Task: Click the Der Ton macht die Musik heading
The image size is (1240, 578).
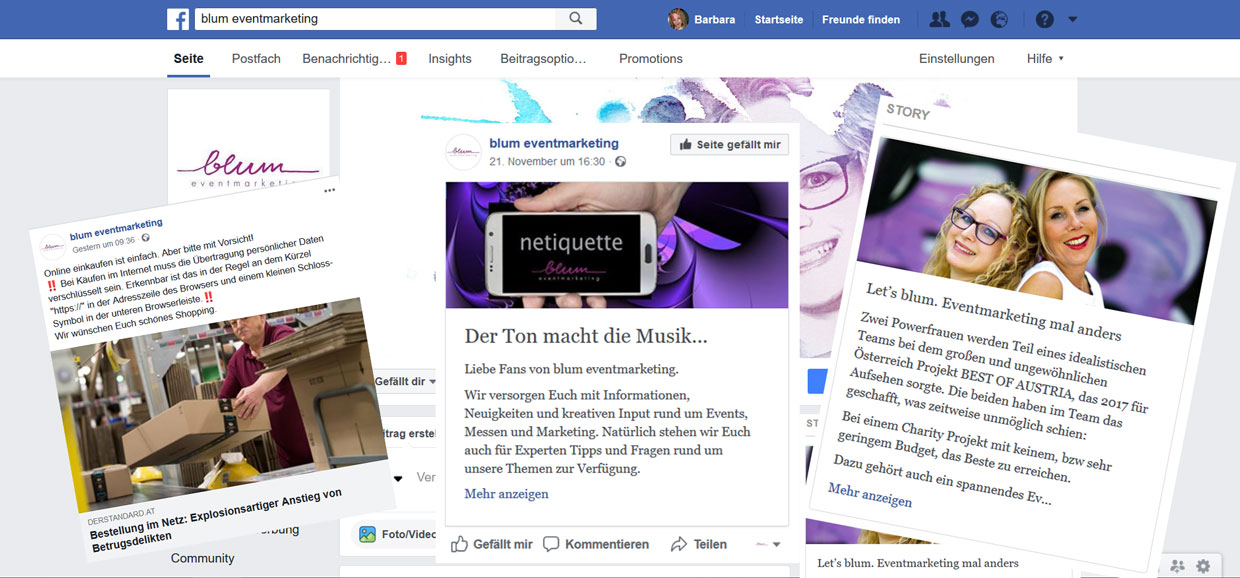Action: pyautogui.click(x=586, y=337)
